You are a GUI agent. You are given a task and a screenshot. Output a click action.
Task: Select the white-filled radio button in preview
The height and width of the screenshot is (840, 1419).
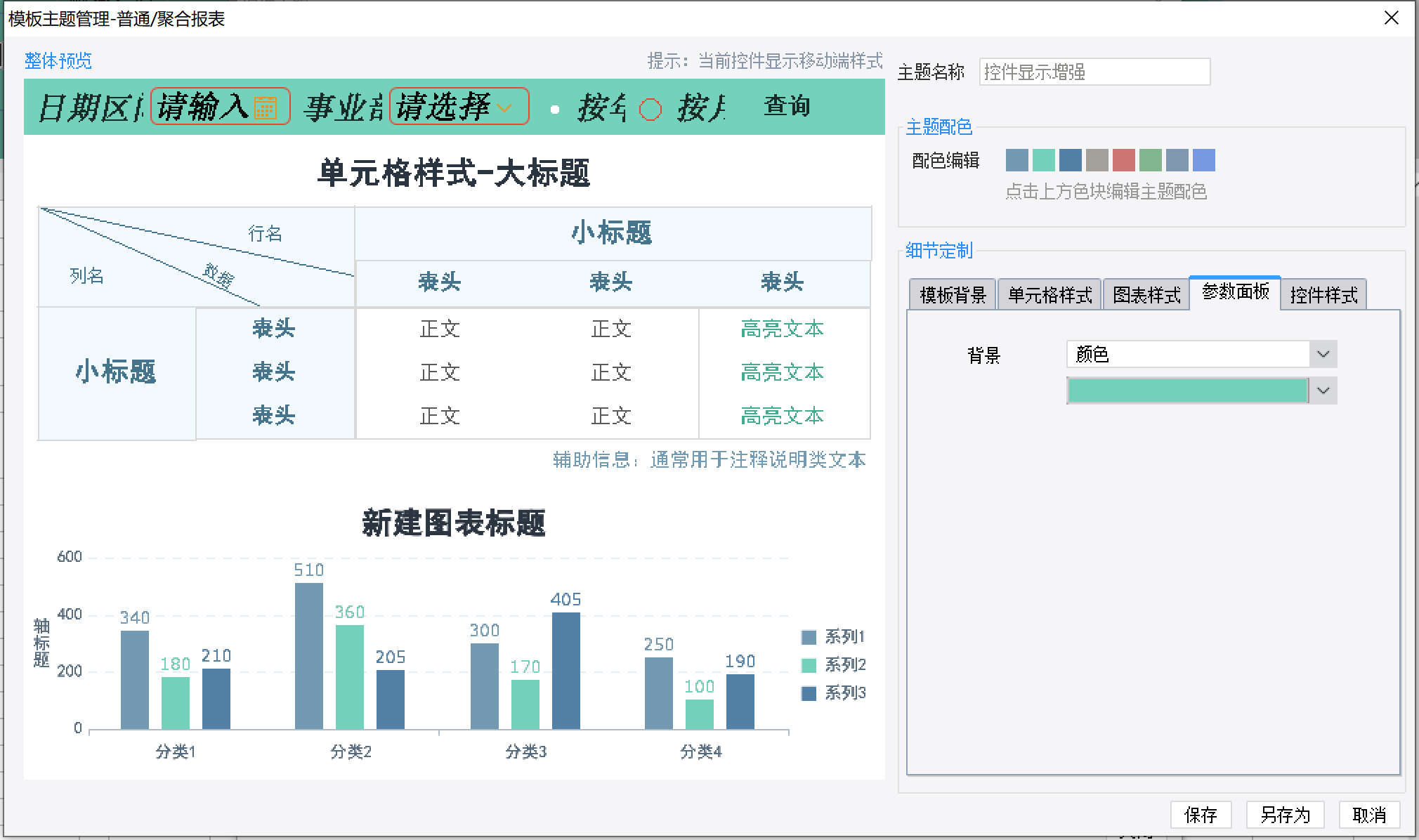point(555,110)
